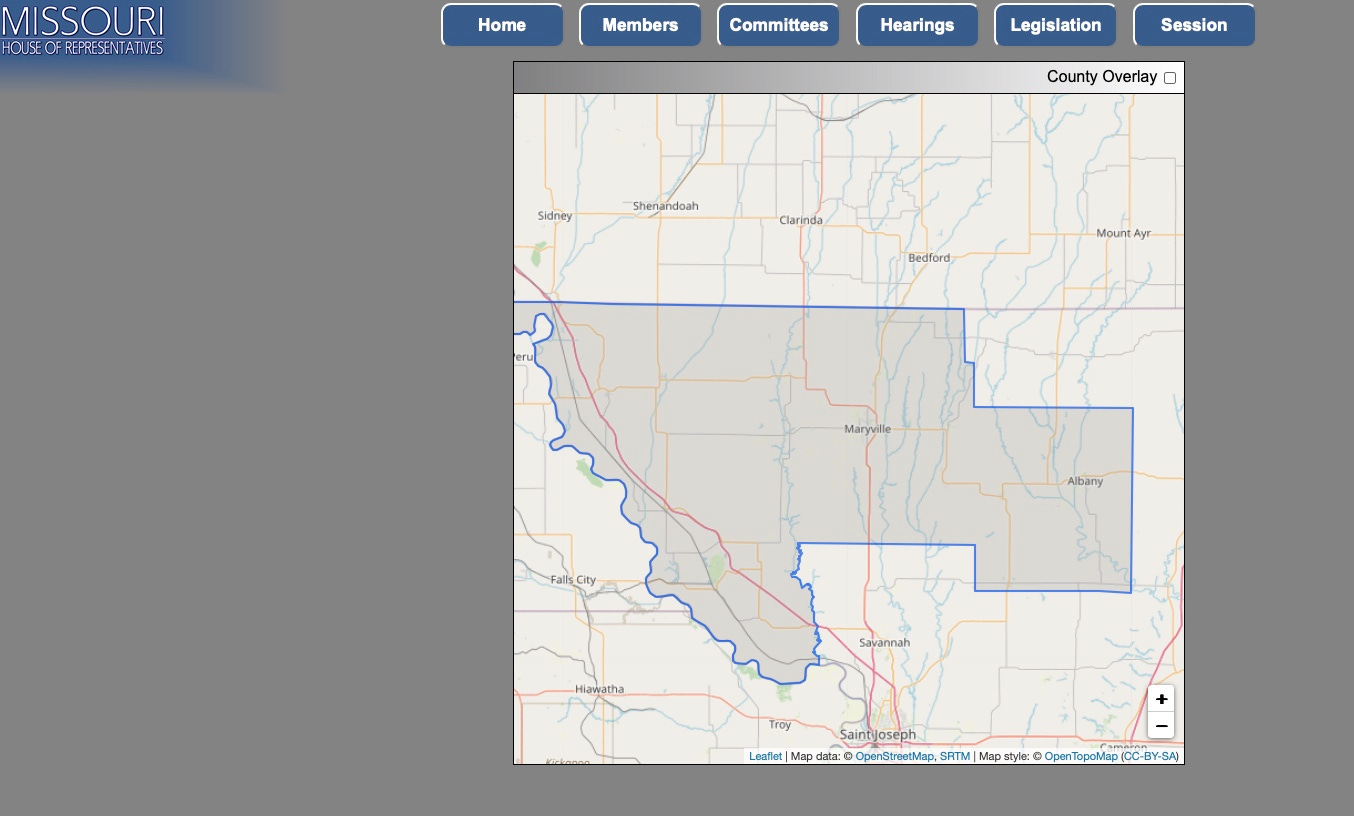Screen dimensions: 1354x816
Task: Follow the Leaflet attribution link
Action: point(765,757)
